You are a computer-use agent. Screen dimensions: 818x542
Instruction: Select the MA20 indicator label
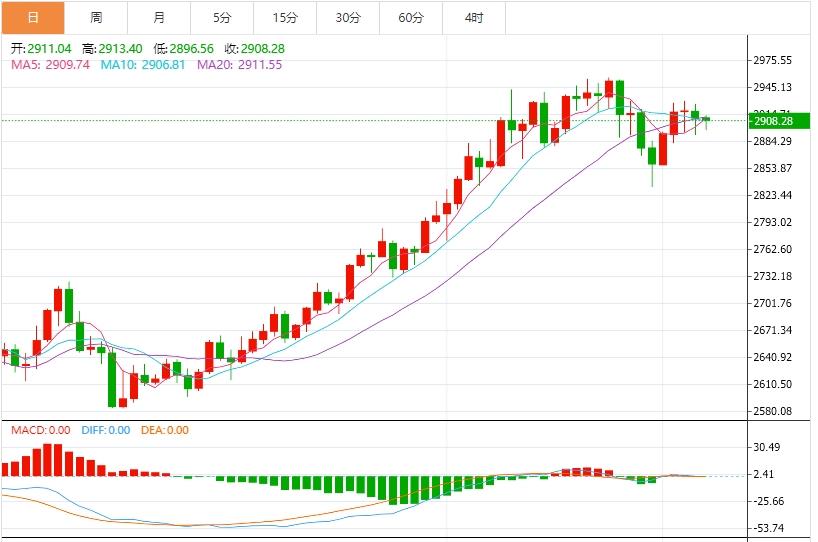click(239, 64)
